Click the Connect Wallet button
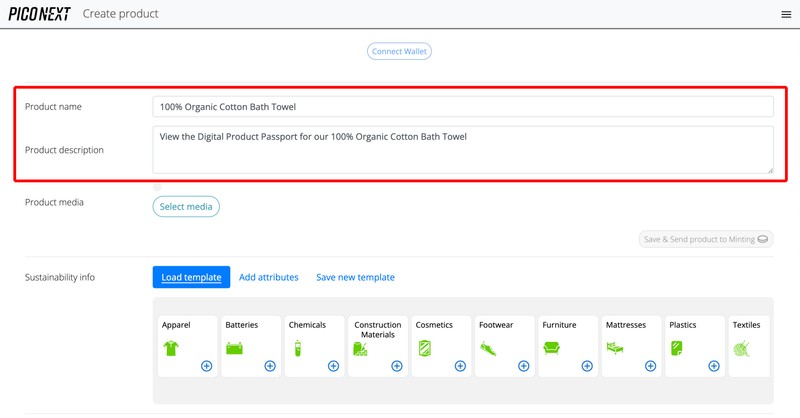 click(400, 51)
